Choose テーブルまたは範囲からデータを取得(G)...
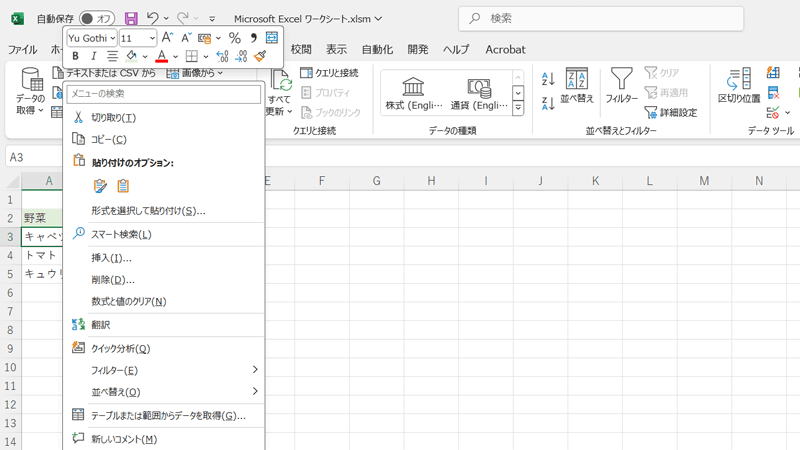The width and height of the screenshot is (800, 450). pos(164,416)
